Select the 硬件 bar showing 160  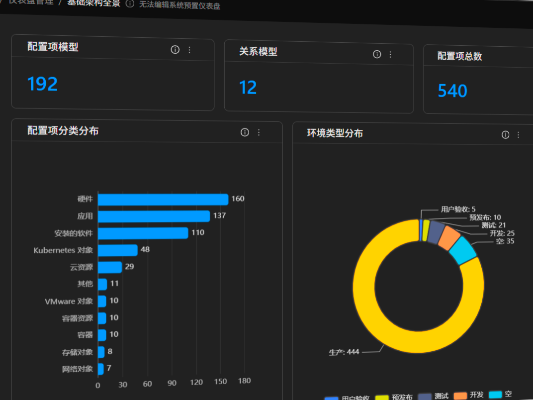point(163,199)
